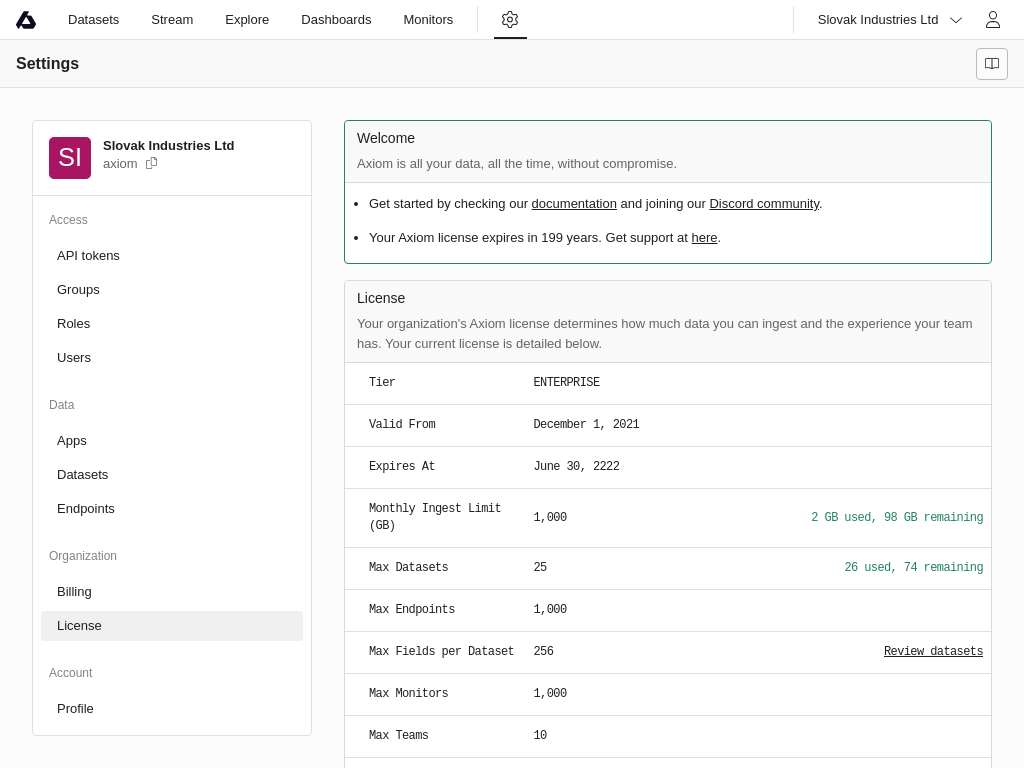Click the Review datasets link
This screenshot has width=1024, height=768.
coord(933,652)
